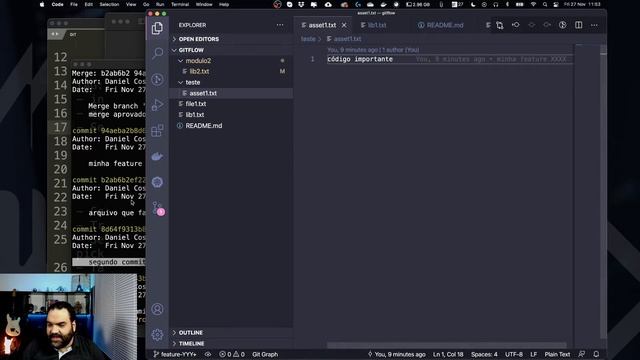640x360 pixels.
Task: Open the Source Control view icon
Action: [x=157, y=79]
